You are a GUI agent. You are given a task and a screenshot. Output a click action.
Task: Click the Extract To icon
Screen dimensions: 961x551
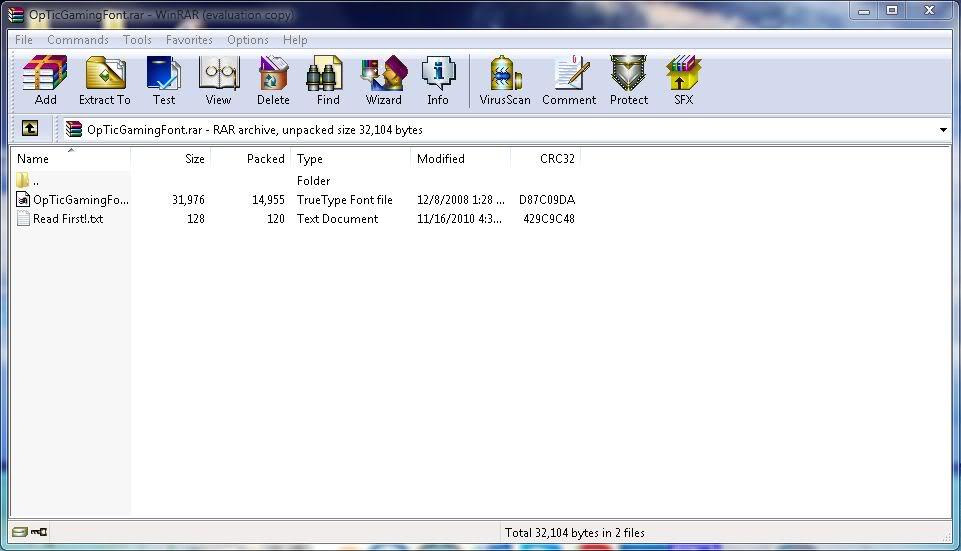pyautogui.click(x=104, y=80)
